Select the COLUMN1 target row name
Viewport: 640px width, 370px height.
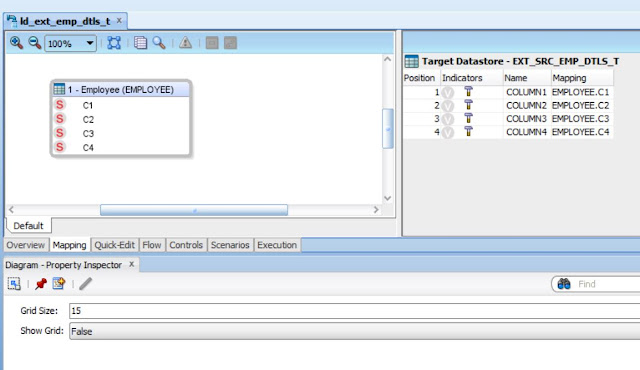click(x=526, y=92)
